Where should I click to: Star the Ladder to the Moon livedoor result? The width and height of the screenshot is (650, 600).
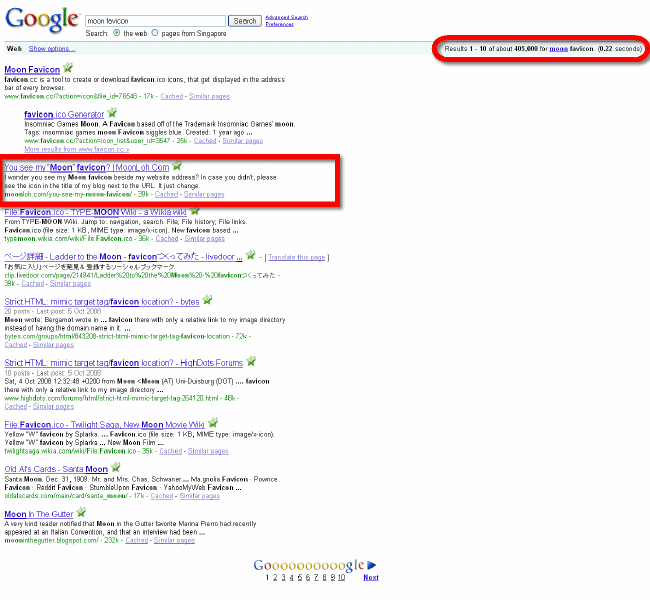pyautogui.click(x=250, y=255)
